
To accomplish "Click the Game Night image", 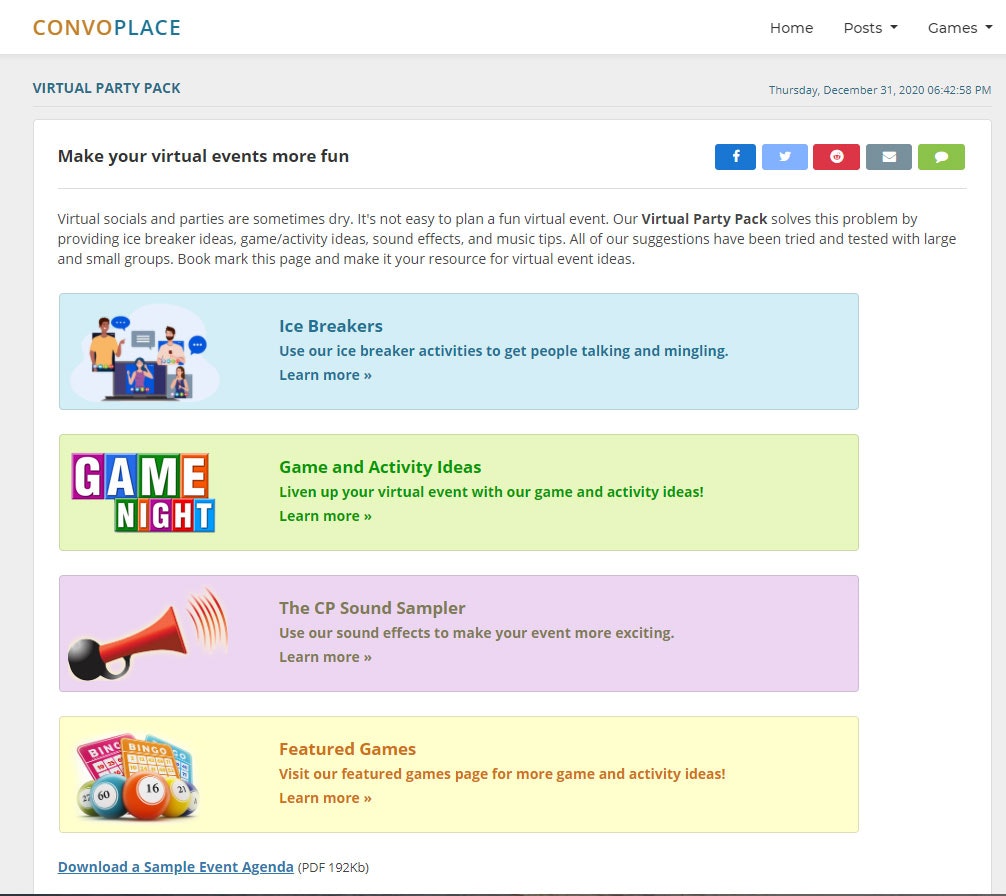I will 144,490.
